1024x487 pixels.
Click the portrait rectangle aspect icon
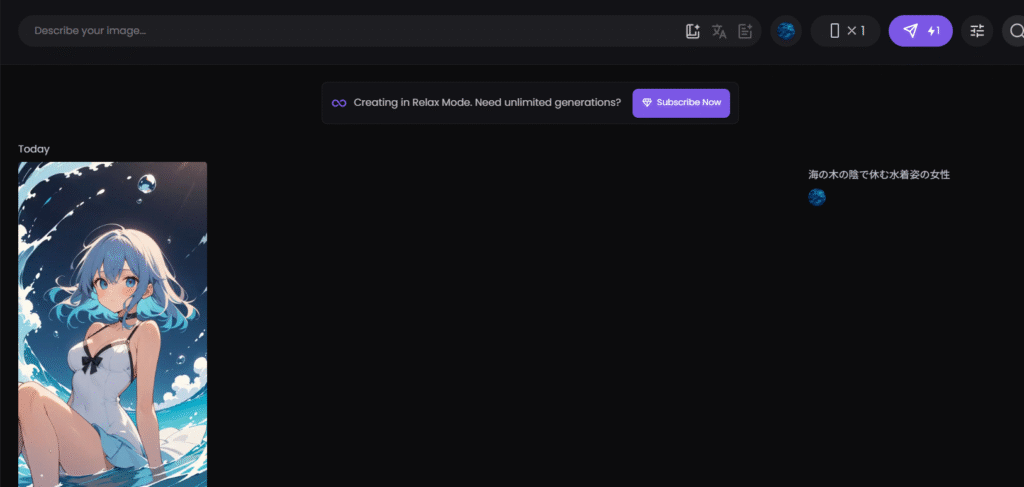[834, 31]
